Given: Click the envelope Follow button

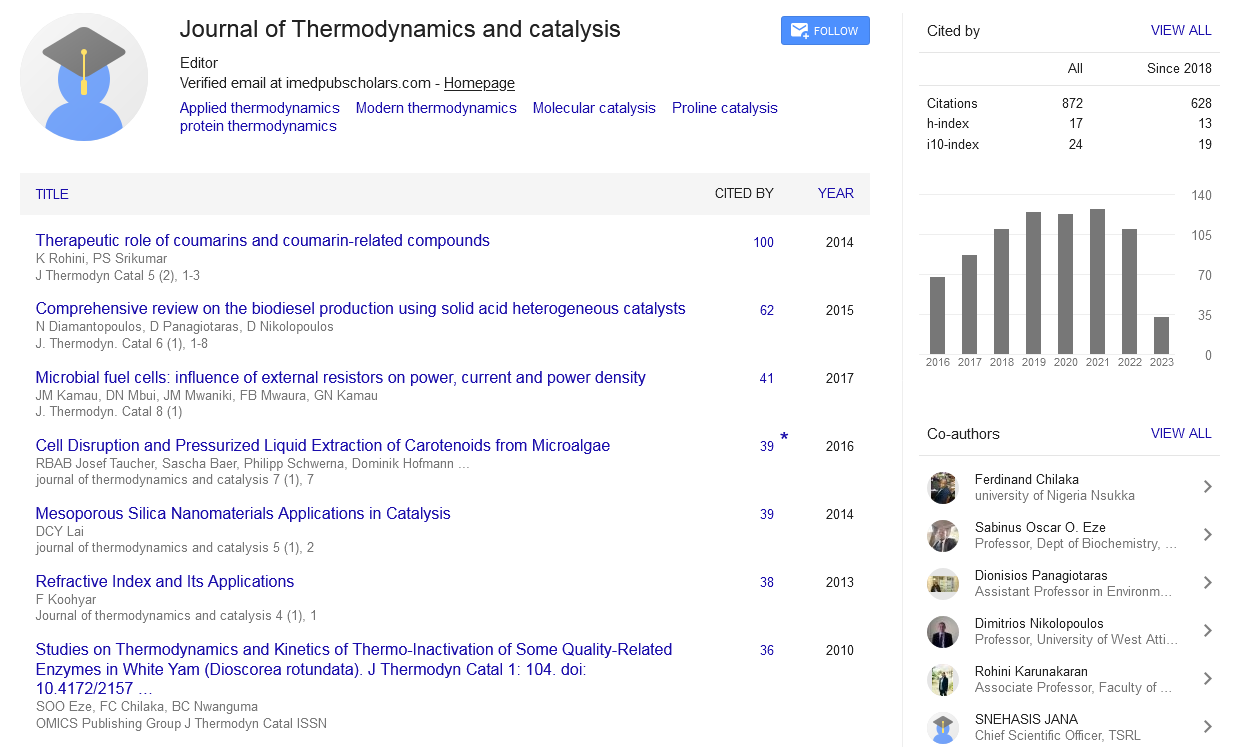Looking at the screenshot, I should pyautogui.click(x=825, y=31).
